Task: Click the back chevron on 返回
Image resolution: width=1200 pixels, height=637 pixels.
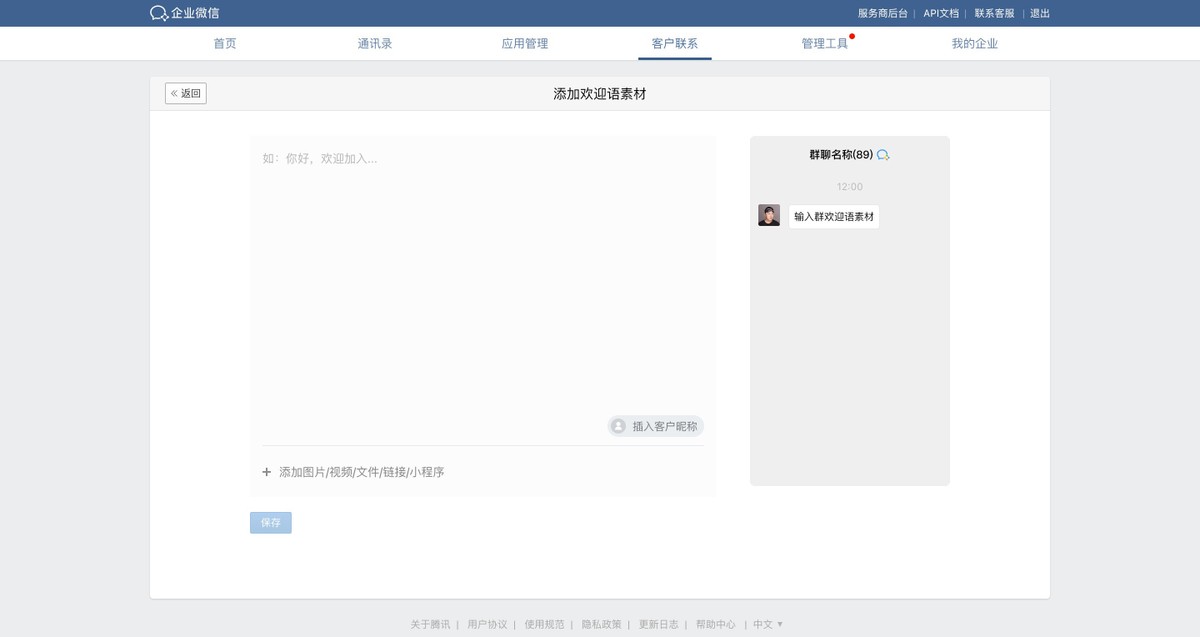Action: [175, 92]
